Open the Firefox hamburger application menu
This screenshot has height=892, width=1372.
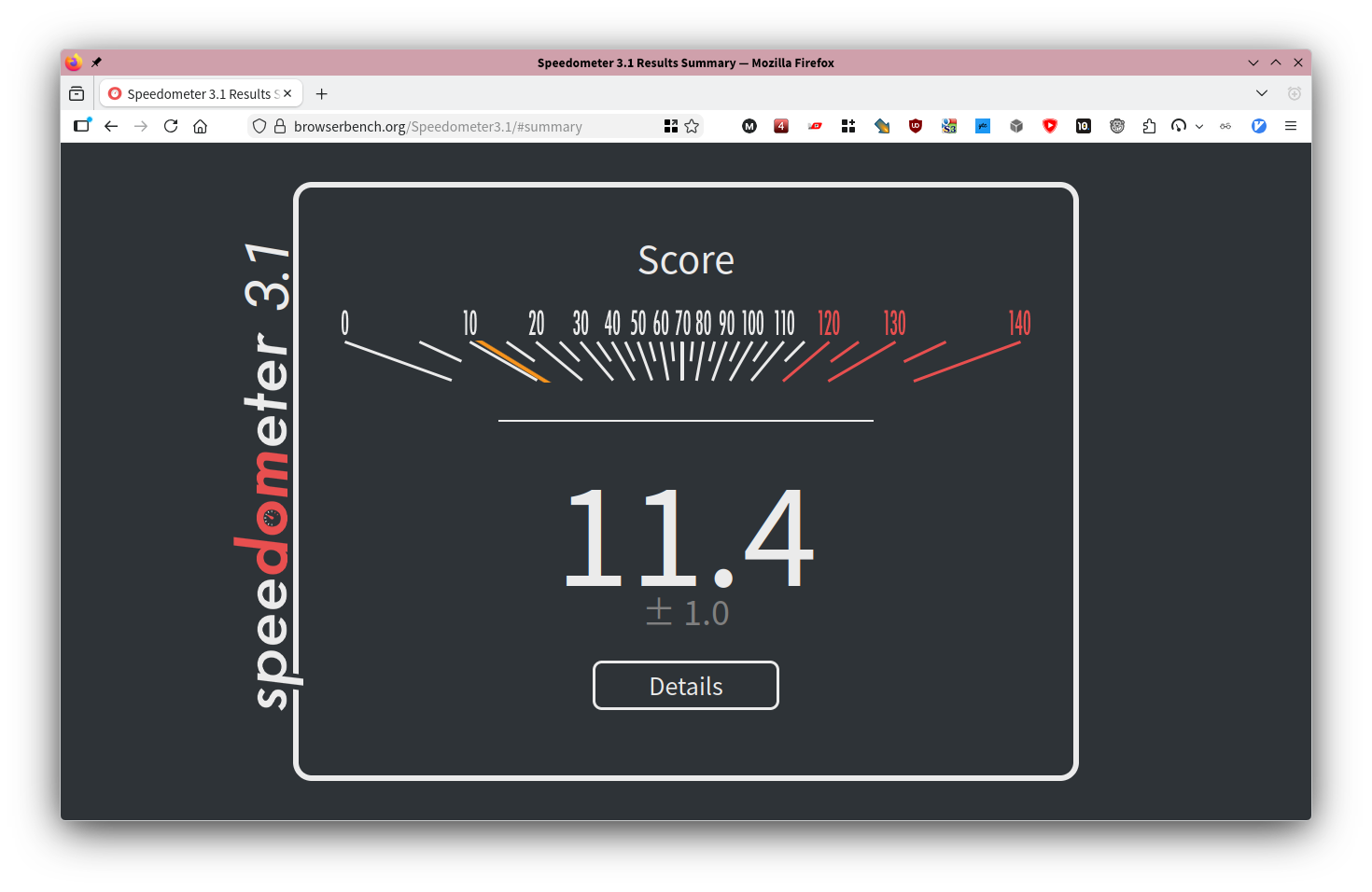[x=1291, y=126]
